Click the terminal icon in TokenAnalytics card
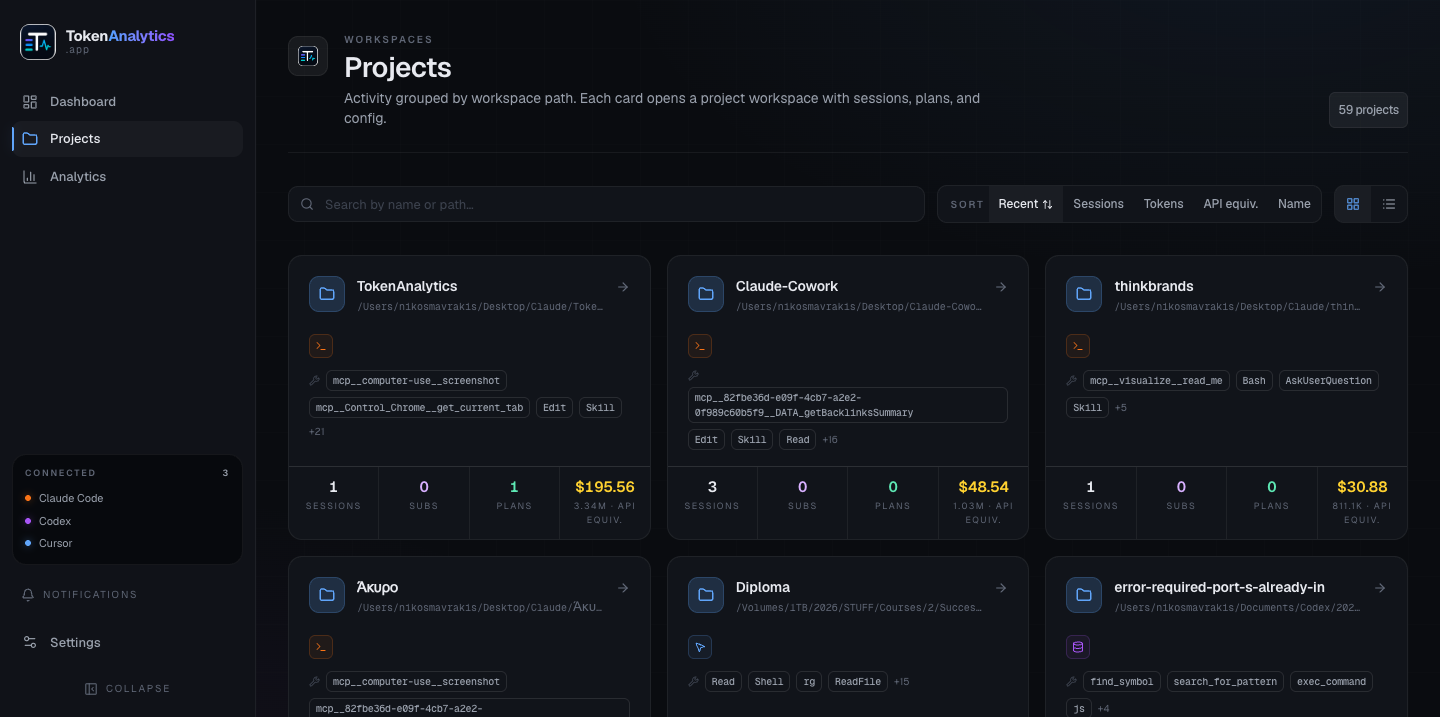 (x=321, y=346)
